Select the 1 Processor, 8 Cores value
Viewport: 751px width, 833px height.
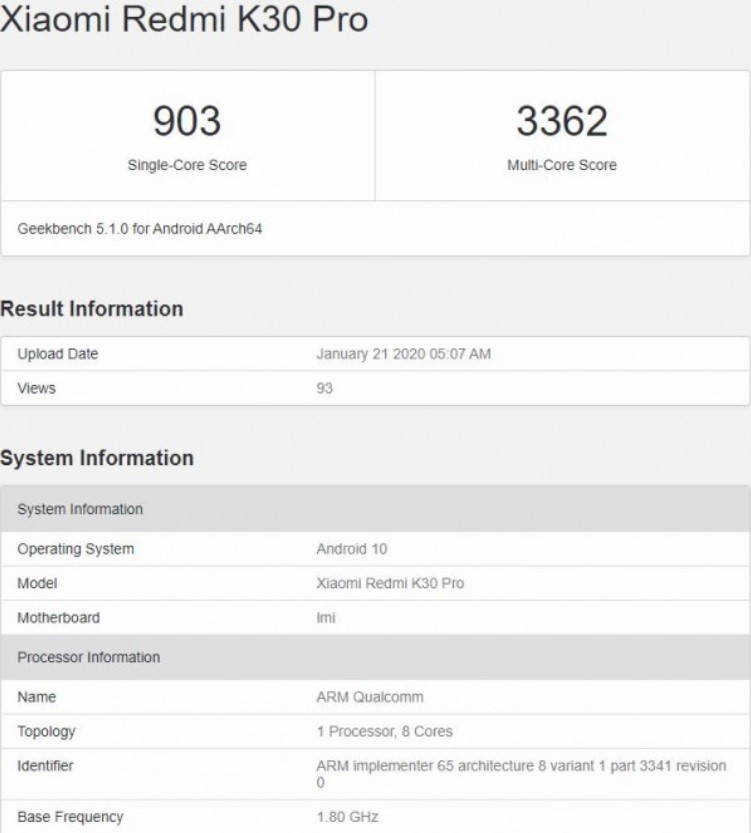tap(385, 732)
